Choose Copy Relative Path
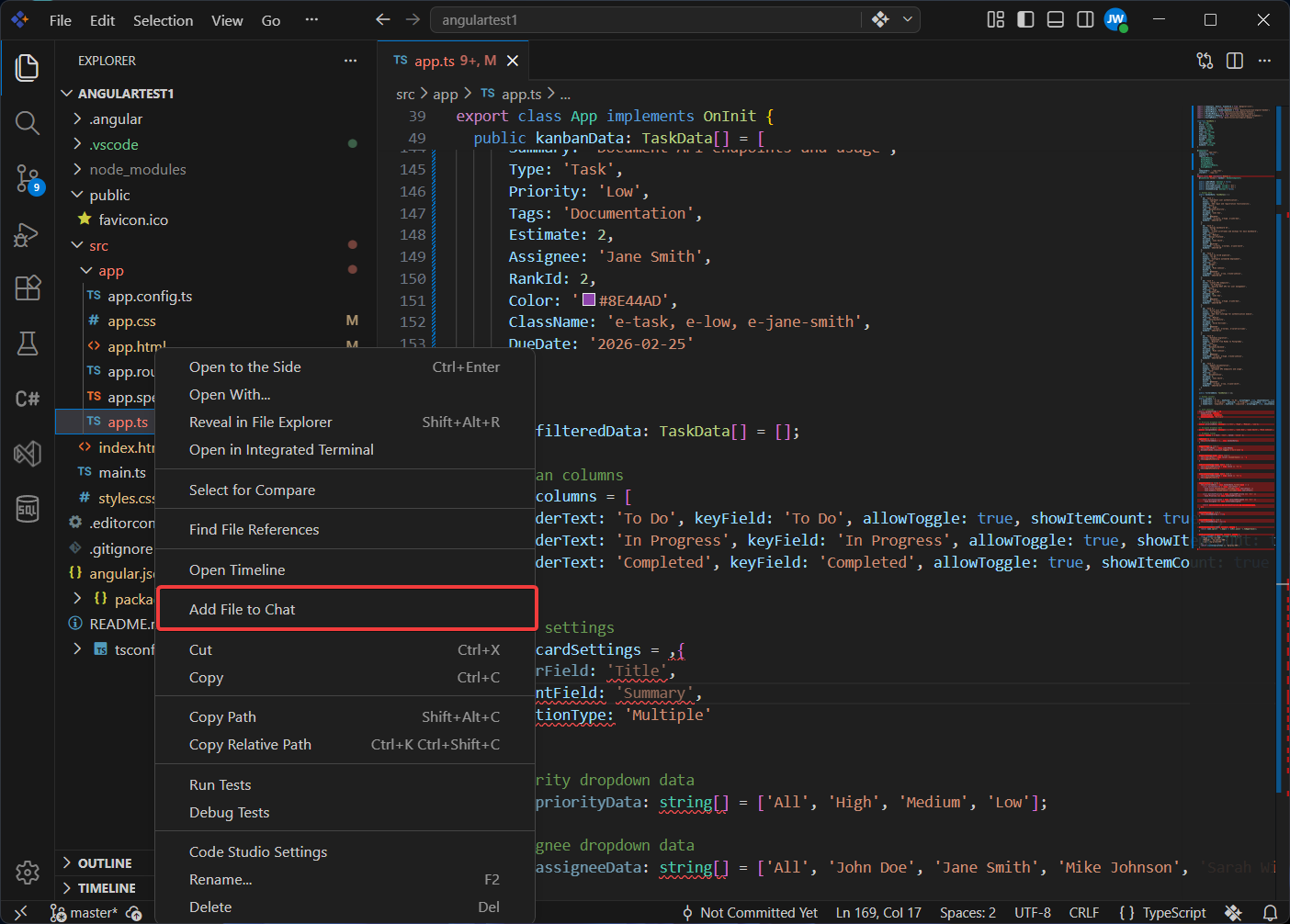Screen dimensions: 1290x924 pos(345,744)
